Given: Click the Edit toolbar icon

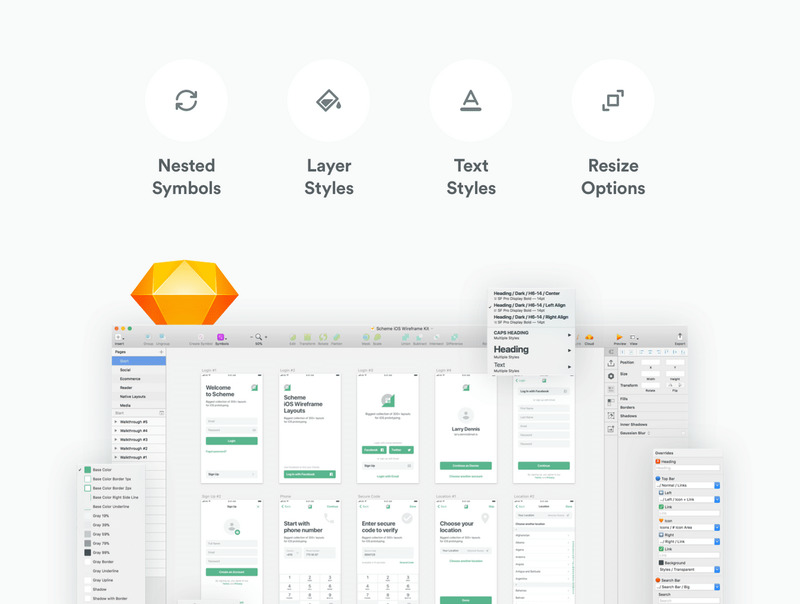Looking at the screenshot, I should [x=293, y=337].
